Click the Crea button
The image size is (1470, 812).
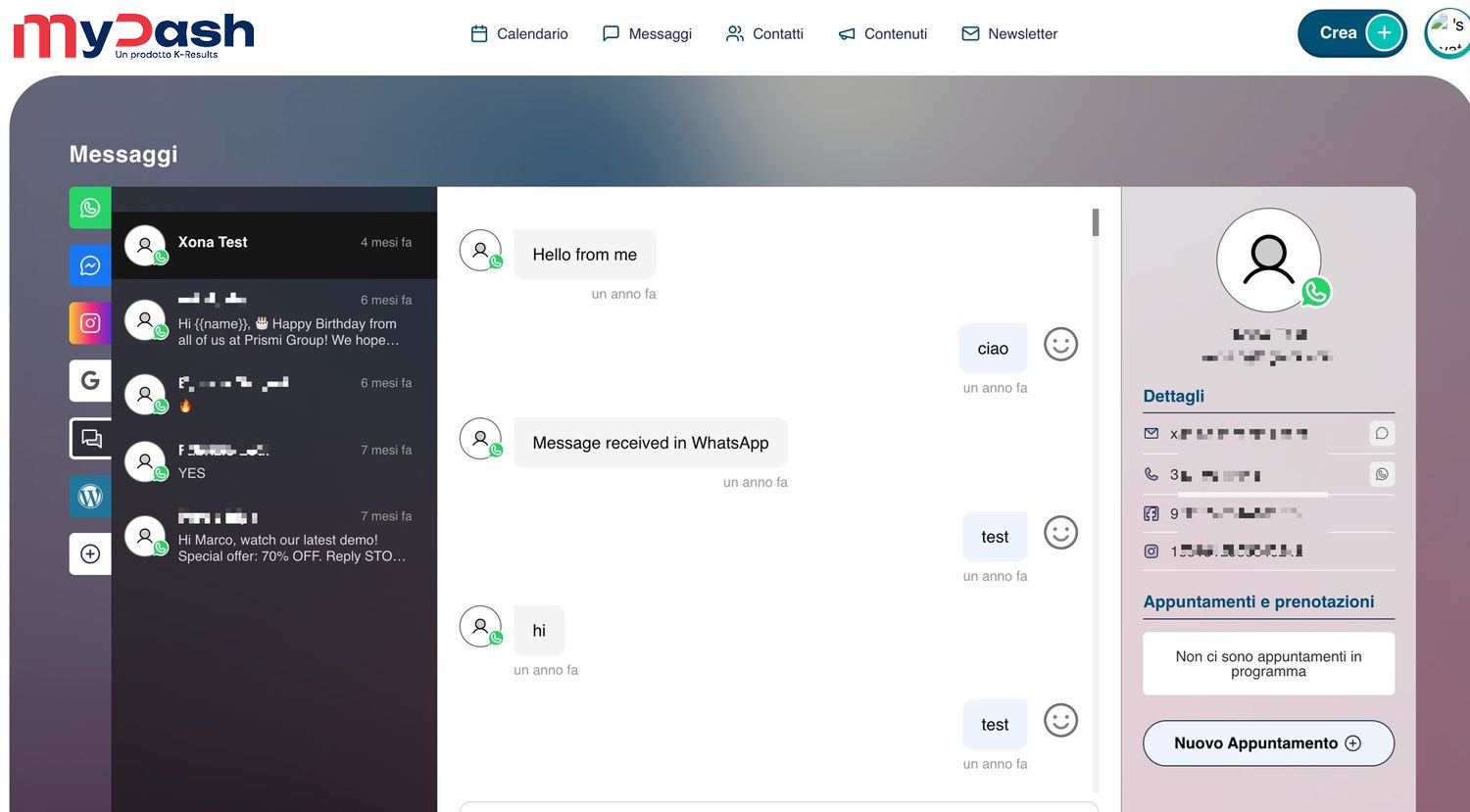tap(1352, 33)
